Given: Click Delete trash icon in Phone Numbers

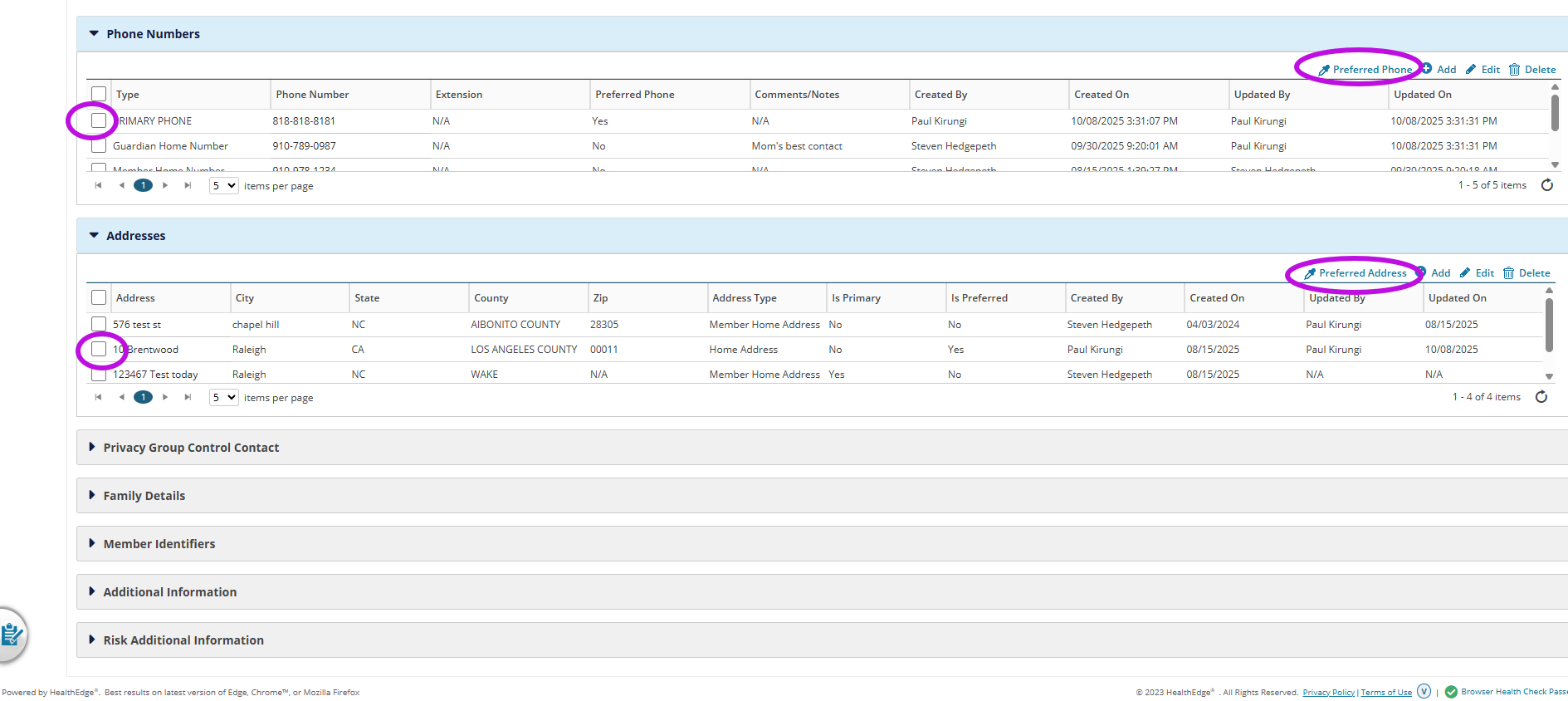Looking at the screenshot, I should point(1514,70).
